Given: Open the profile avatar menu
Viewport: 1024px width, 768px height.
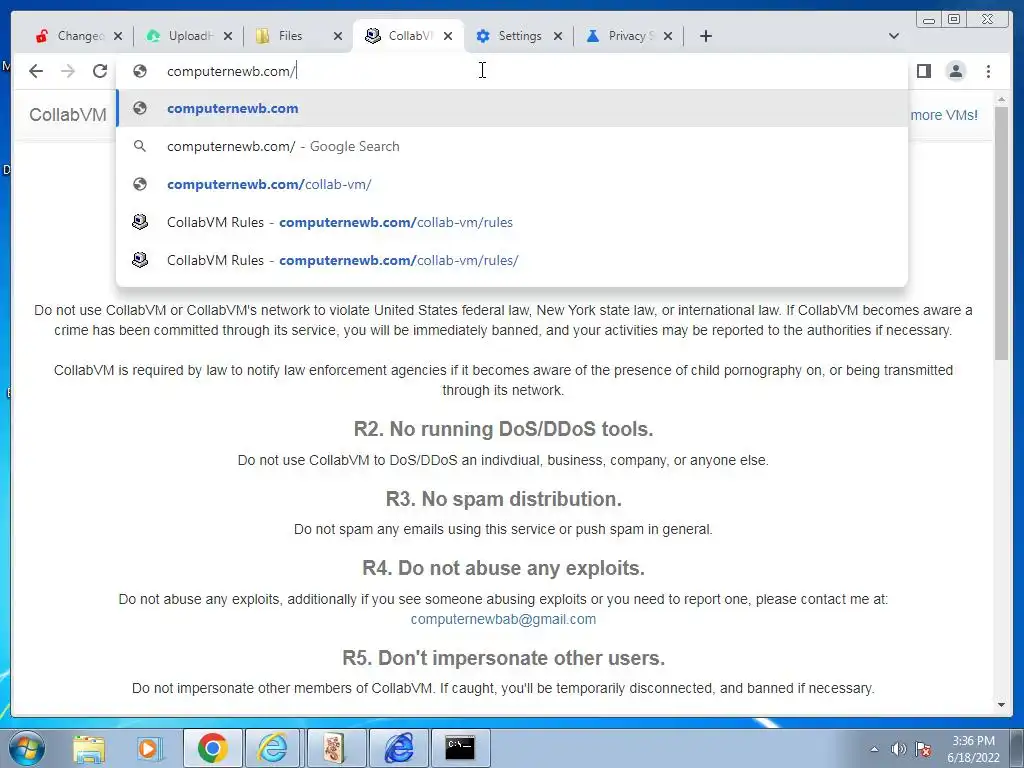Looking at the screenshot, I should click(x=955, y=71).
